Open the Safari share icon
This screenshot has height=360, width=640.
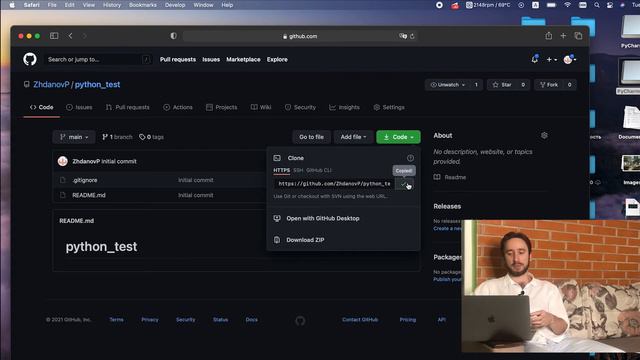tap(549, 36)
